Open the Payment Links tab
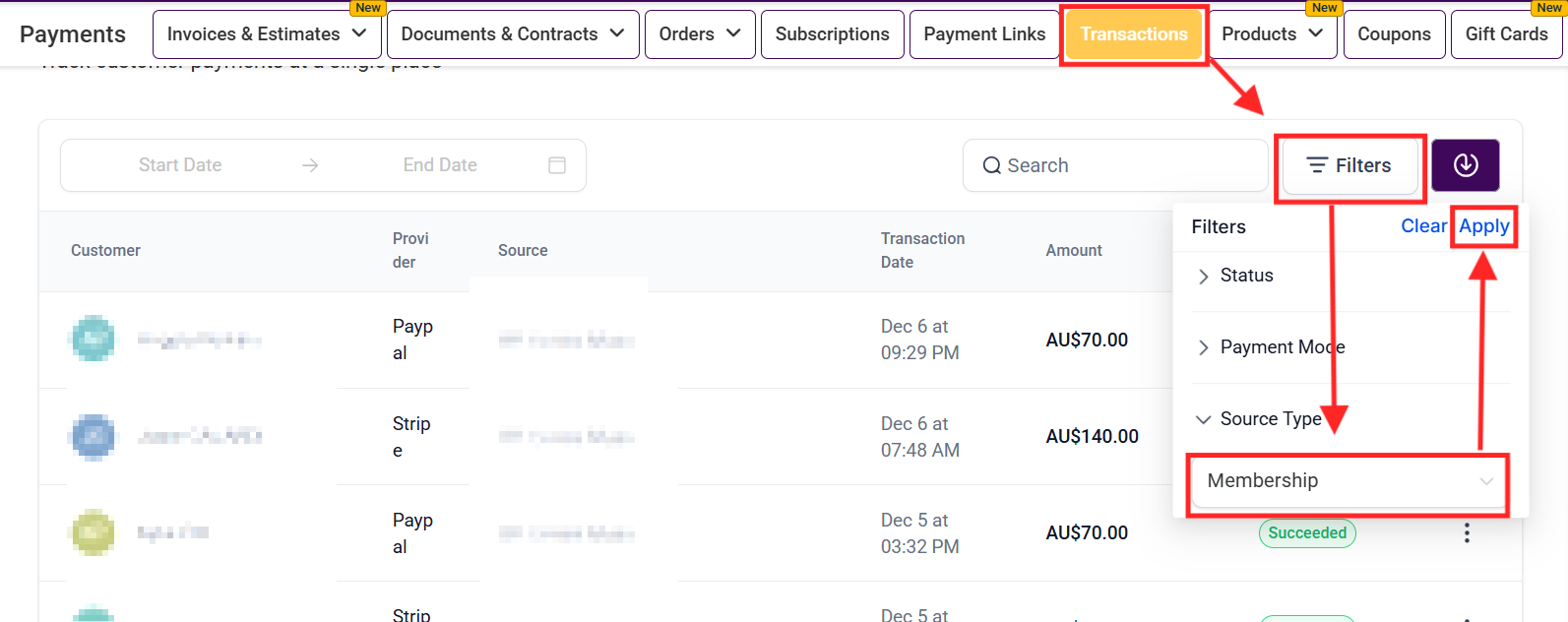This screenshot has width=1568, height=622. pos(984,34)
